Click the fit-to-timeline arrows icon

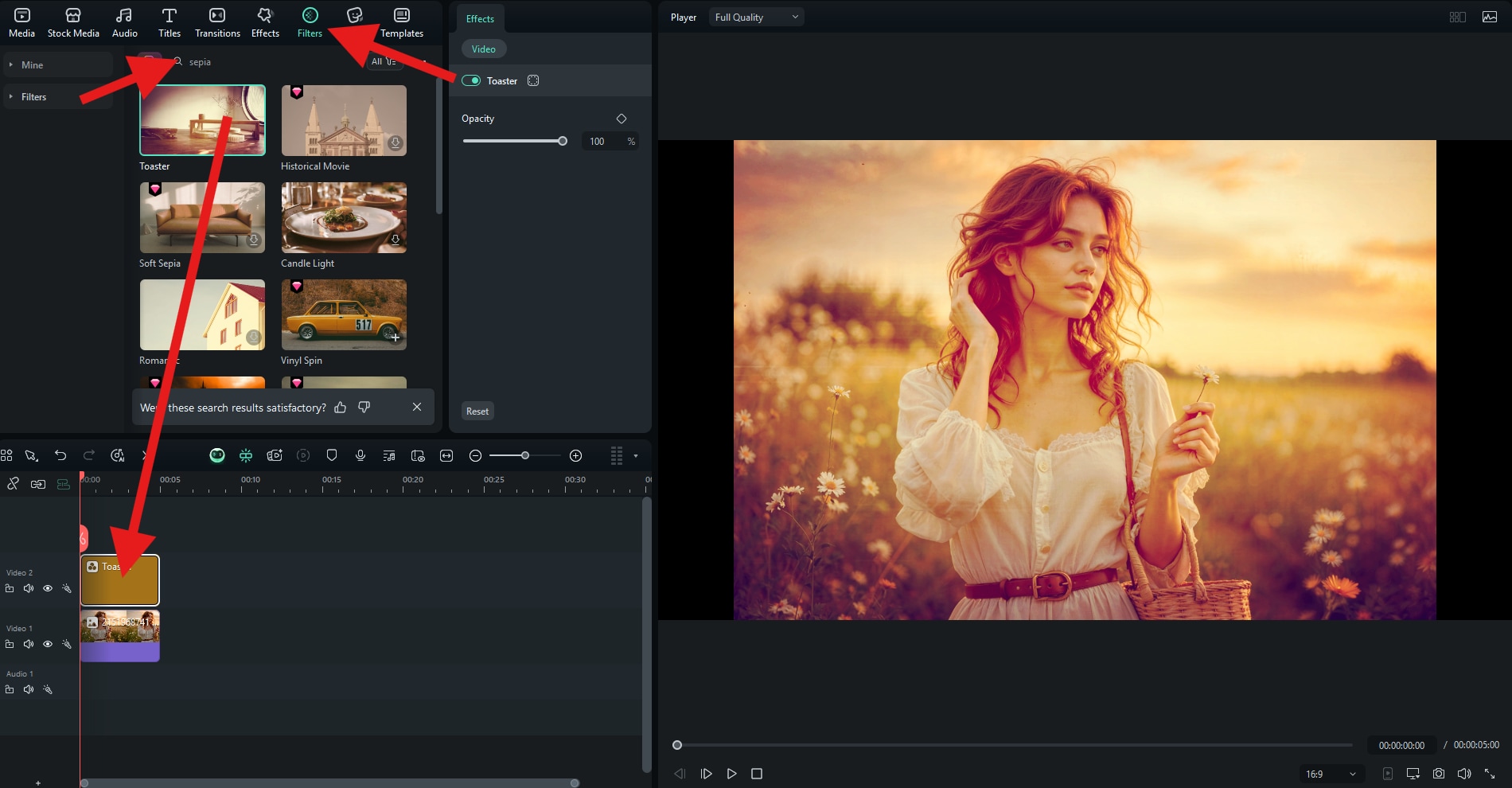pos(446,455)
